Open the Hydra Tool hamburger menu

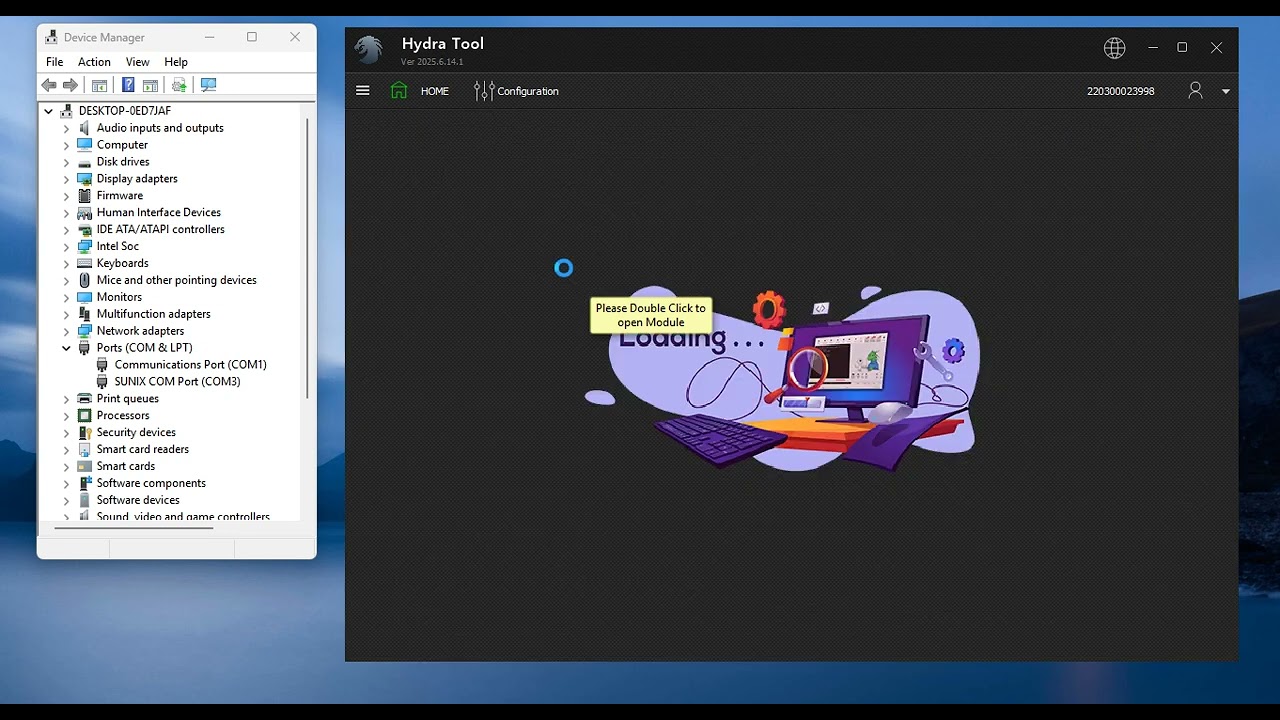coord(363,91)
